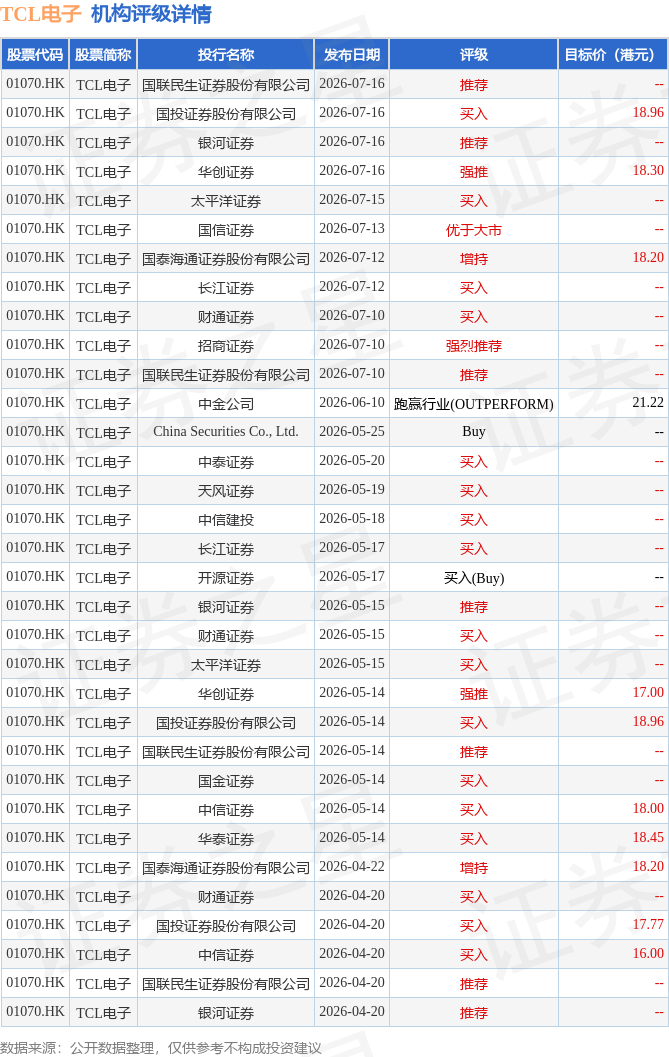
Task: Select the 国金证券 institution cell
Action: (x=226, y=781)
